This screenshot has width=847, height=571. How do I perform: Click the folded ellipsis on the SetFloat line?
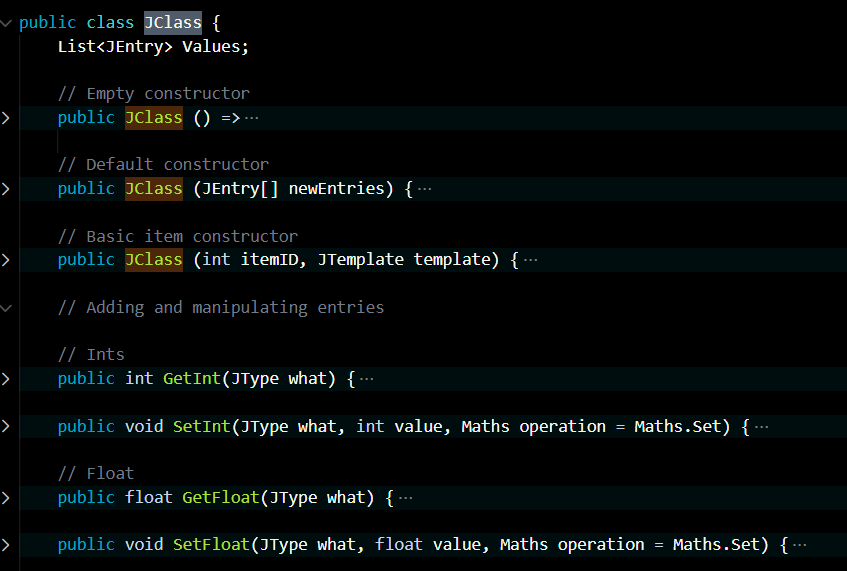pyautogui.click(x=800, y=545)
